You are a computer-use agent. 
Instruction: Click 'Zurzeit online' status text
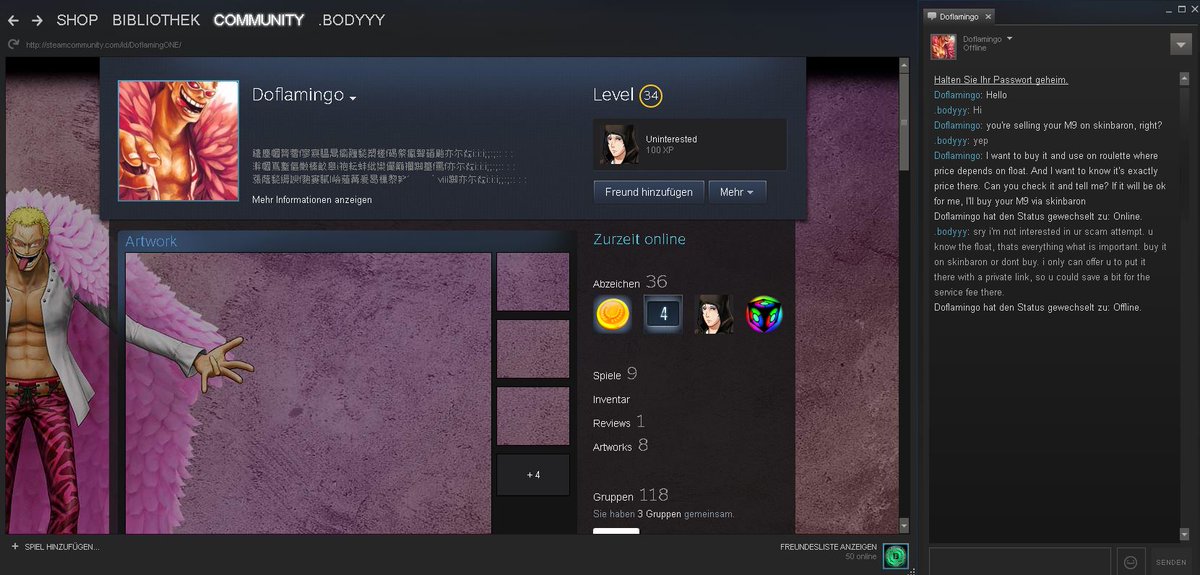(639, 240)
